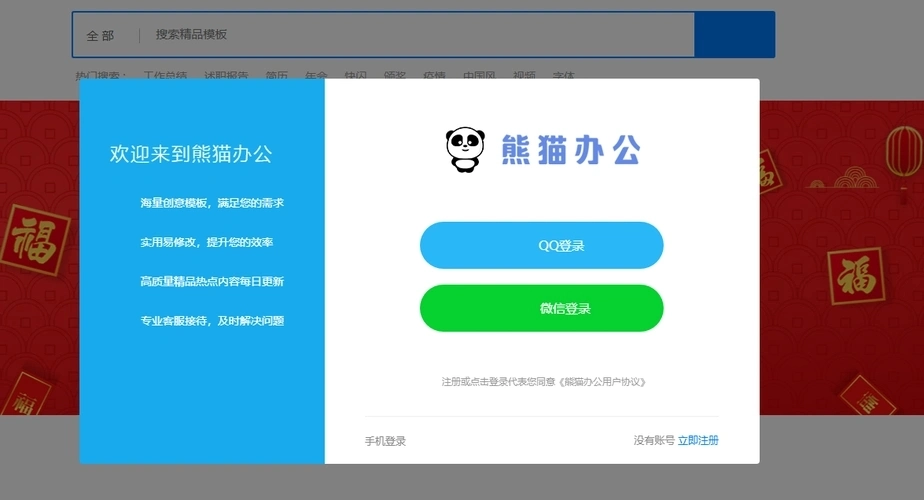
Task: Select the 述职报告 hot search tag
Action: pos(225,76)
